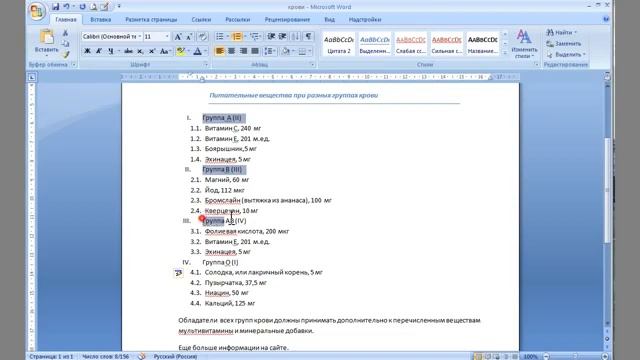This screenshot has height=360, width=640.
Task: Decrease the paragraph indent
Action: click(x=271, y=37)
